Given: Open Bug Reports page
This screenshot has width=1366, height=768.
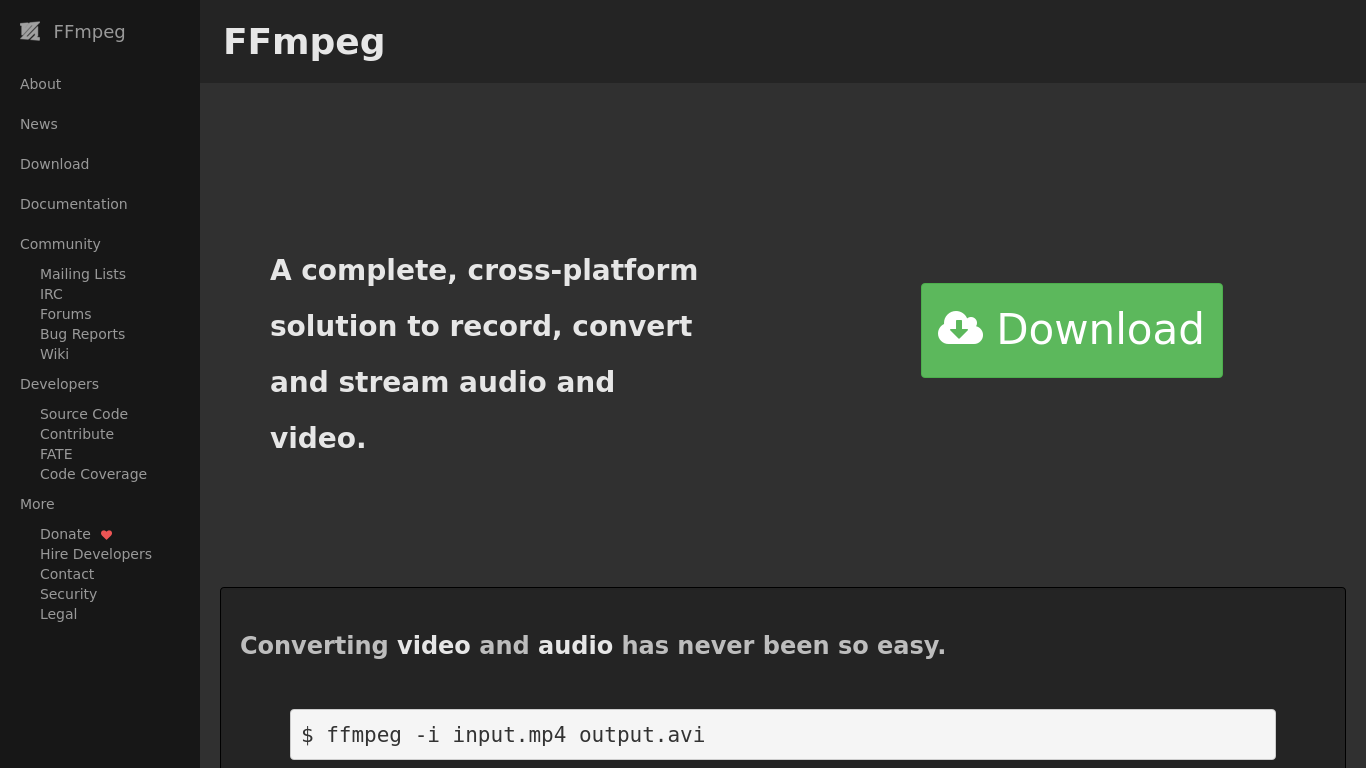Looking at the screenshot, I should (x=82, y=334).
